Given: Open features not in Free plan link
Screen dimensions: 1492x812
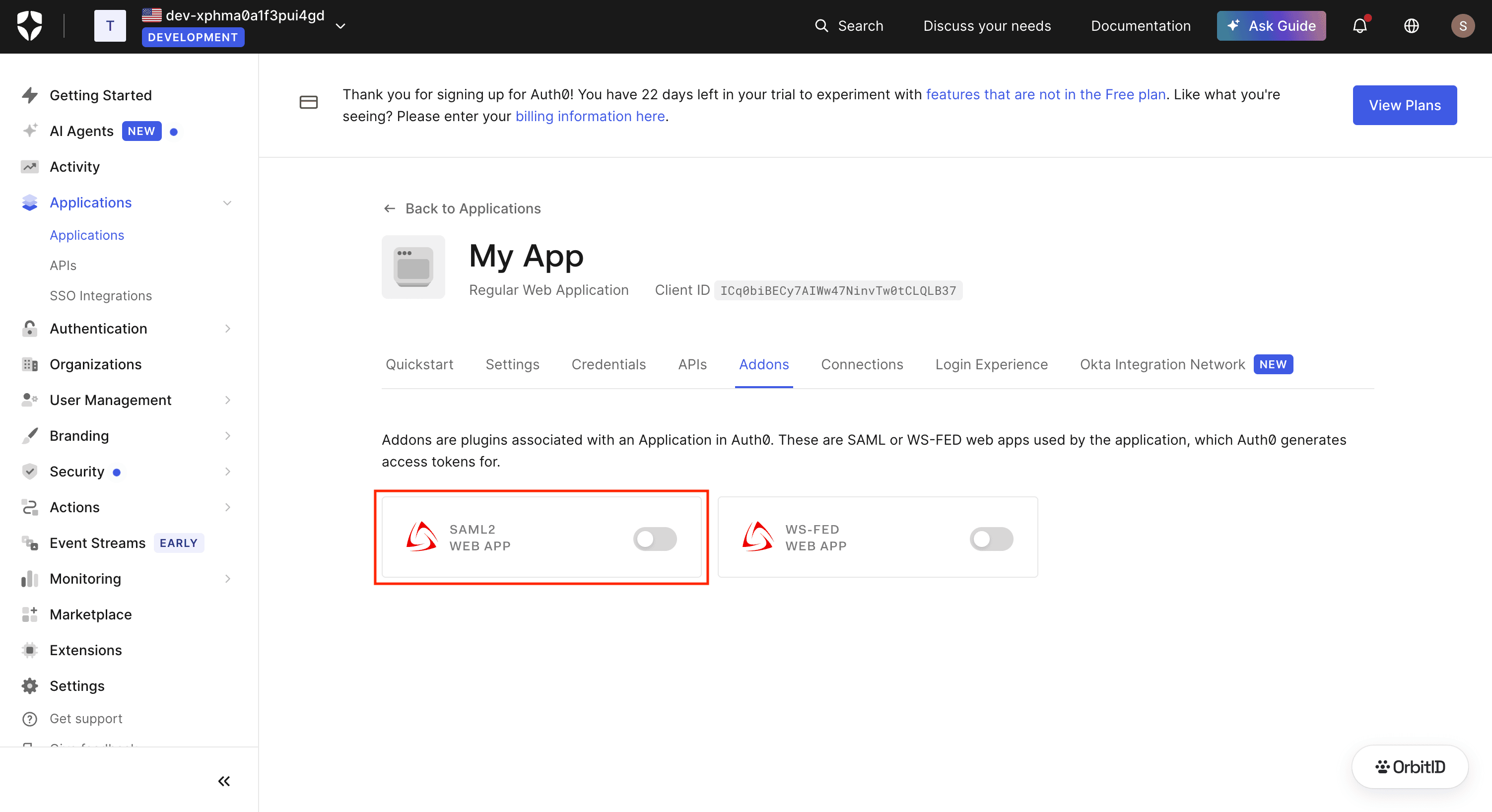Looking at the screenshot, I should point(1045,94).
